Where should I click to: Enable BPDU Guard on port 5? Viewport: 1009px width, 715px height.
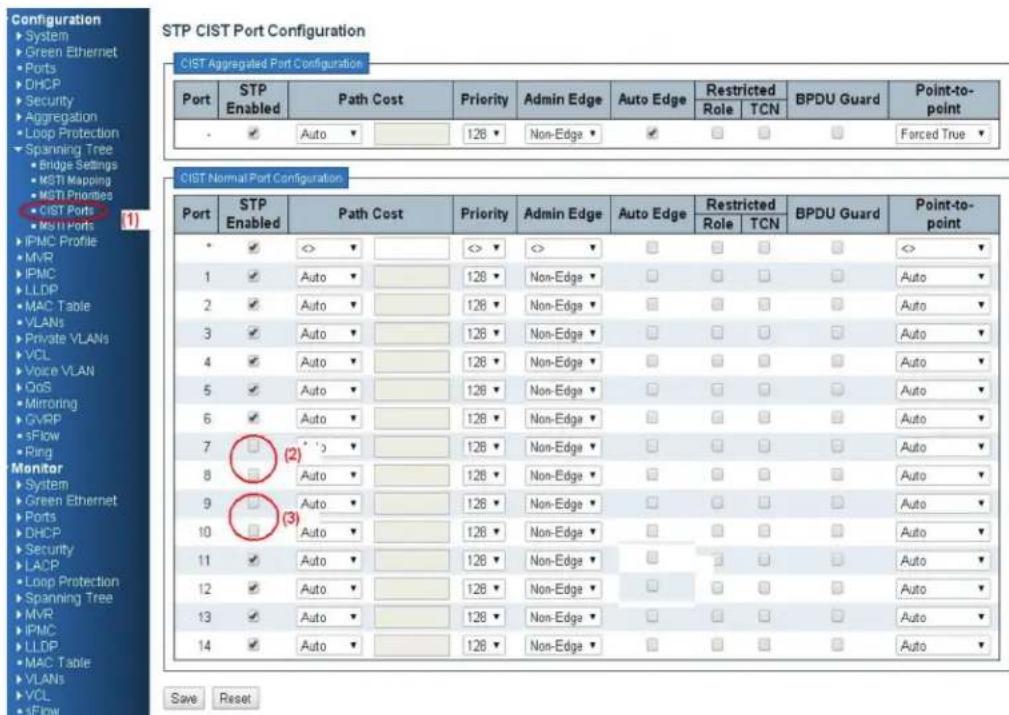837,389
